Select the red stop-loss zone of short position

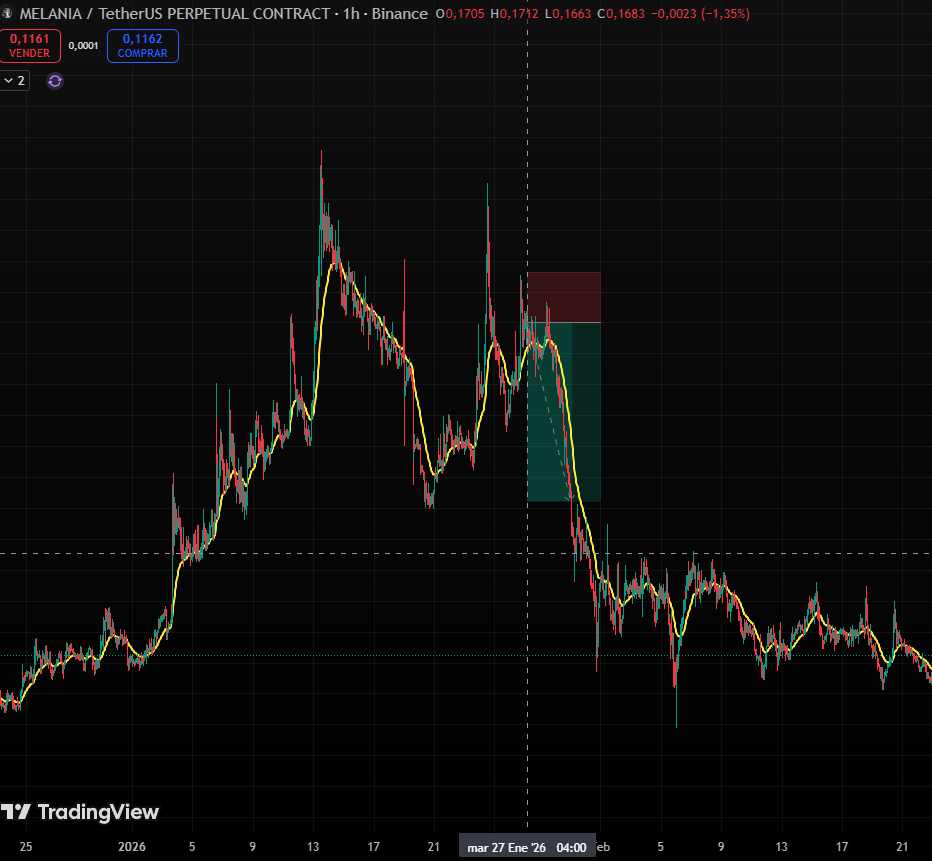point(564,297)
